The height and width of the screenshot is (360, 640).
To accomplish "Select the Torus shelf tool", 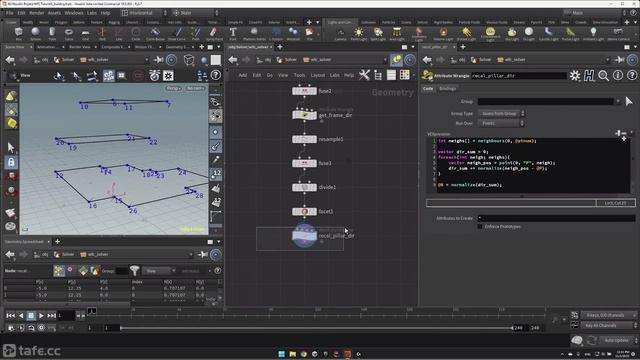I will [69, 33].
